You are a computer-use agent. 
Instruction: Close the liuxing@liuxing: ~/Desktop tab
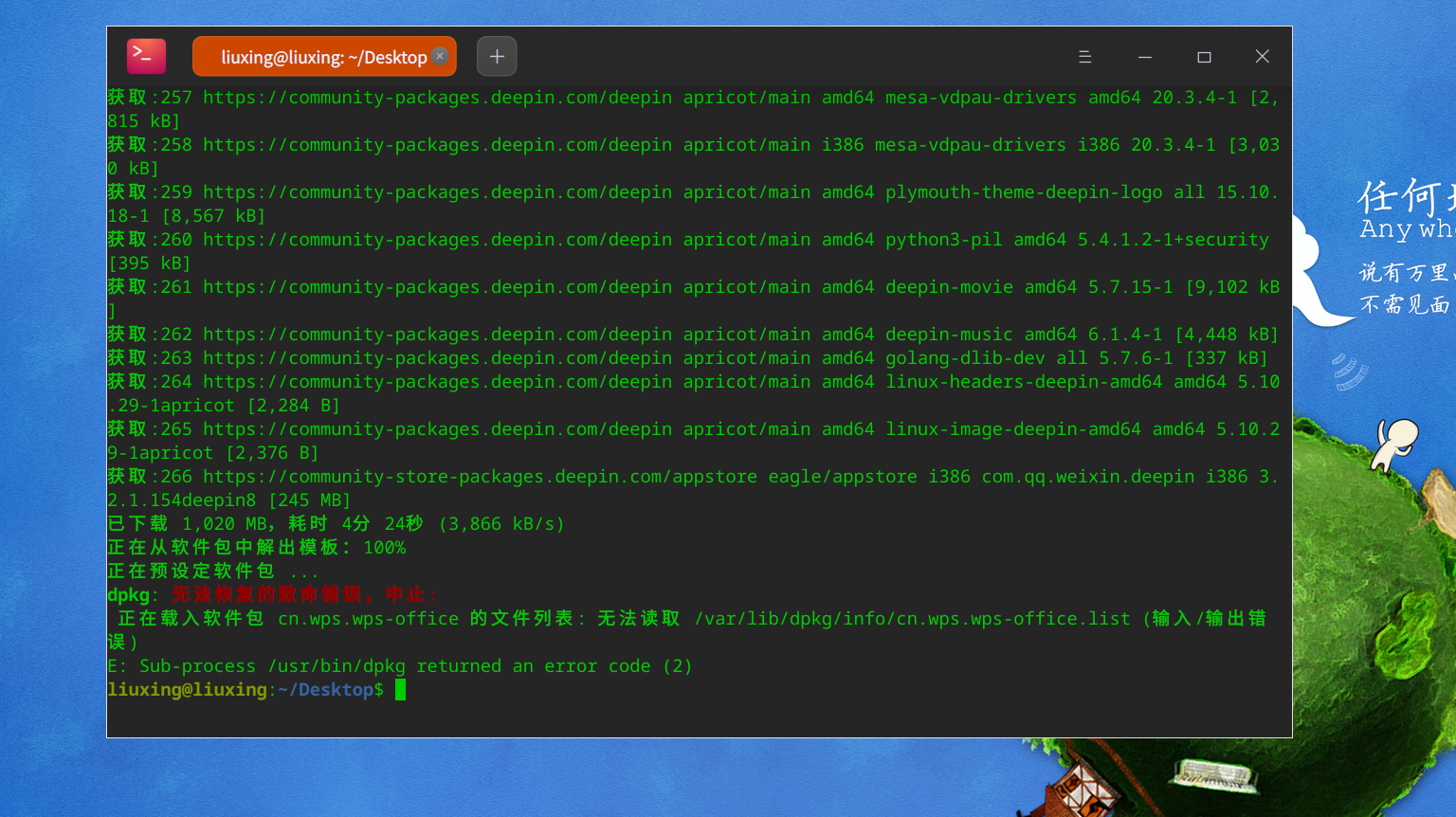pos(440,56)
